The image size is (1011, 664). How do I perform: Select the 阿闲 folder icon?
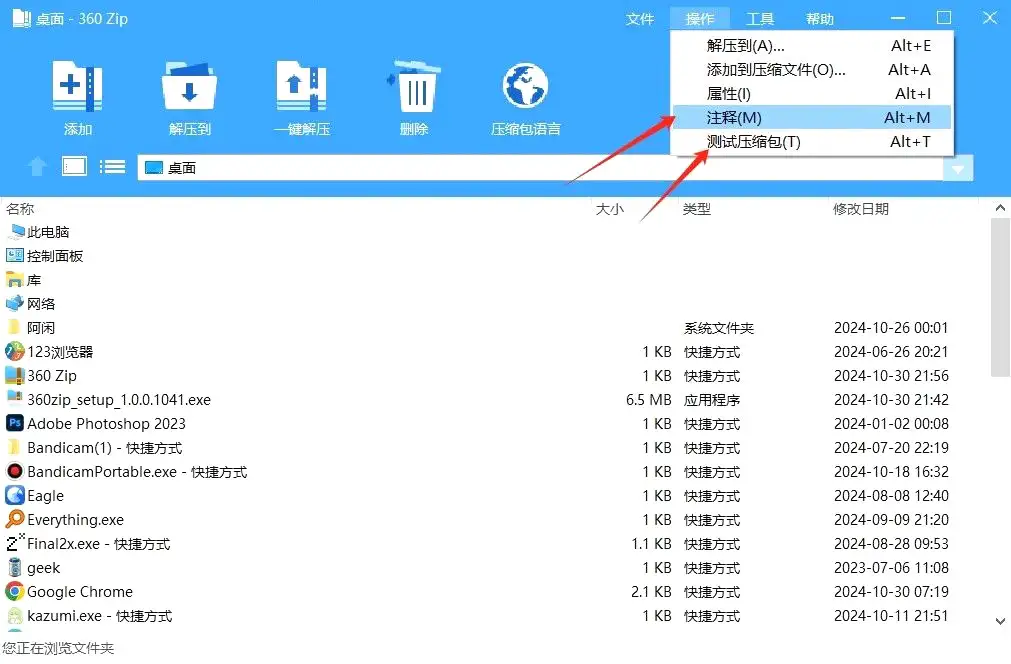click(15, 327)
